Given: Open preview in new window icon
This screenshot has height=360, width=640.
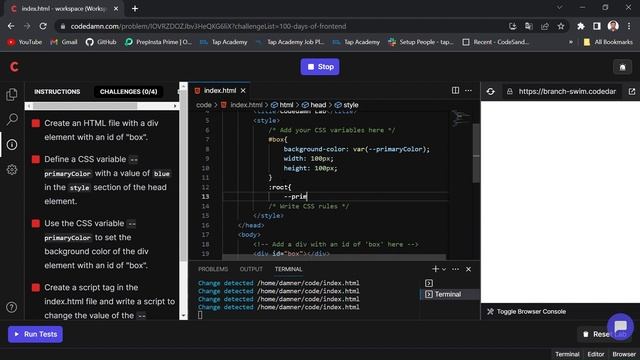Looking at the screenshot, I should click(x=632, y=91).
